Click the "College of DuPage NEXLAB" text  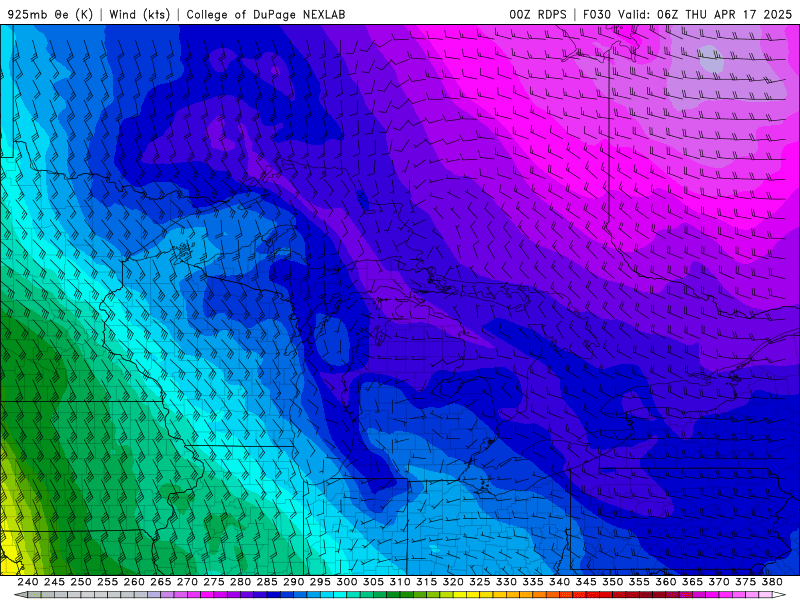(x=266, y=14)
